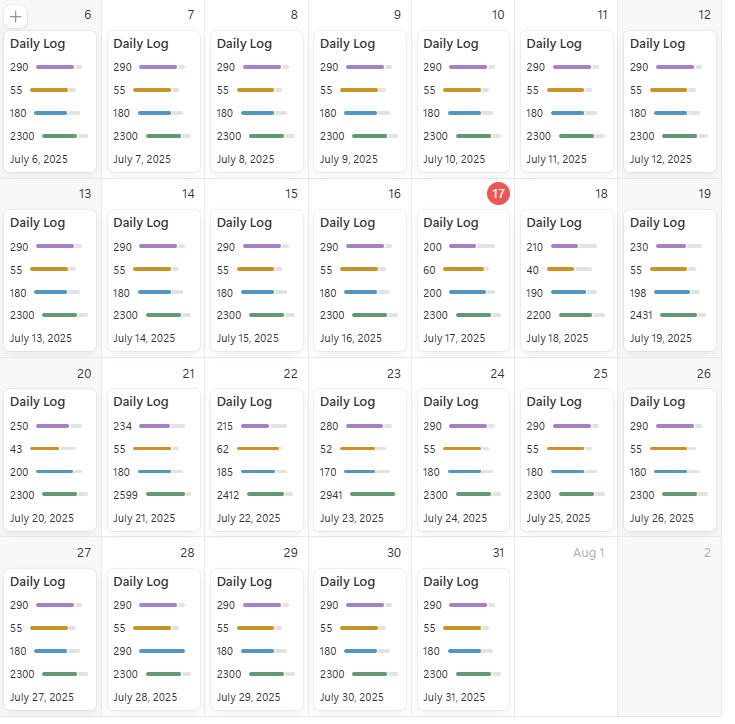Click the blue 290 progress bar on July 28
Viewport: 735px width, 724px height.
[162, 651]
